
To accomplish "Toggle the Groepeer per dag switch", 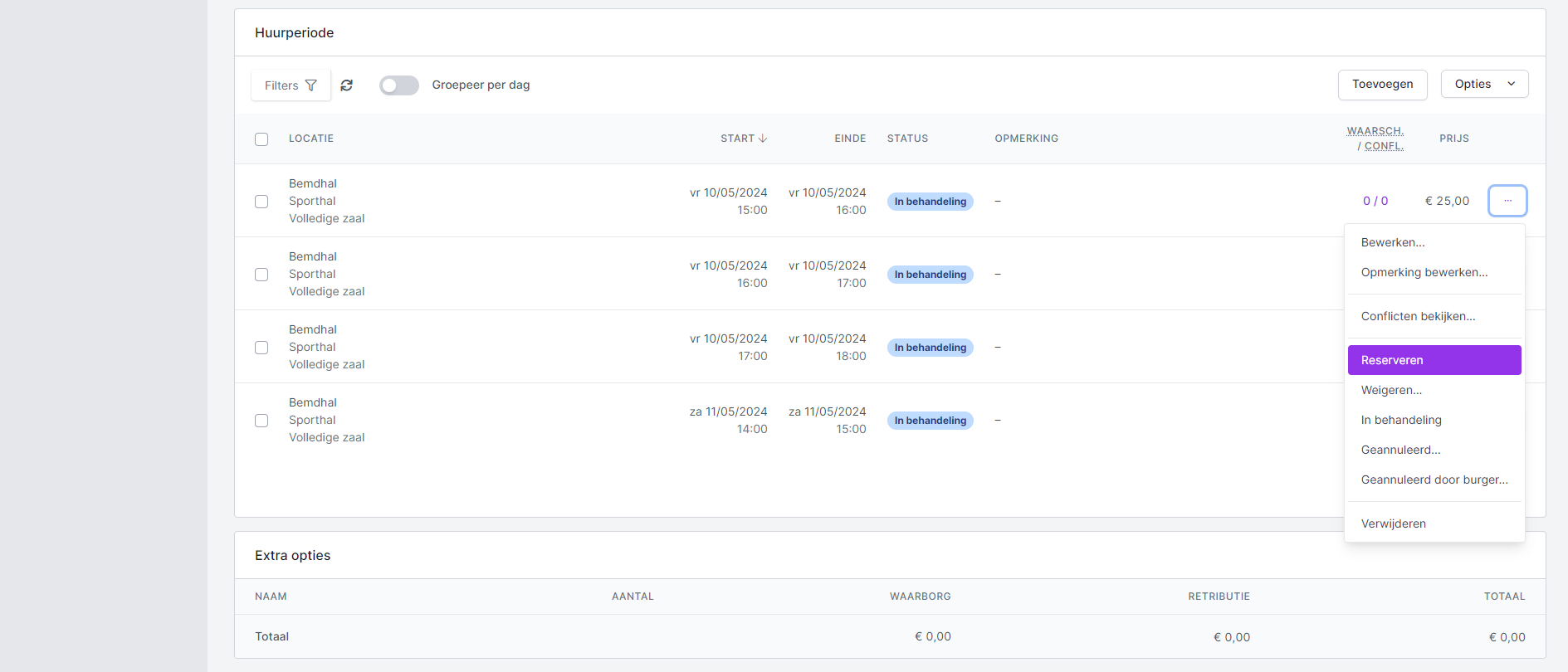I will [399, 85].
